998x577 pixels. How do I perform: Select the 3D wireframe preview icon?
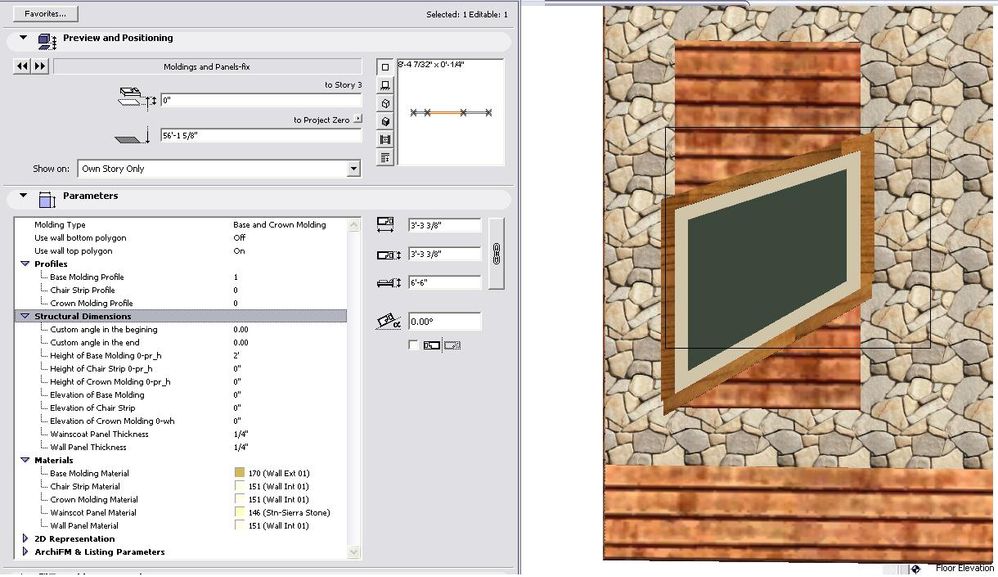[385, 105]
